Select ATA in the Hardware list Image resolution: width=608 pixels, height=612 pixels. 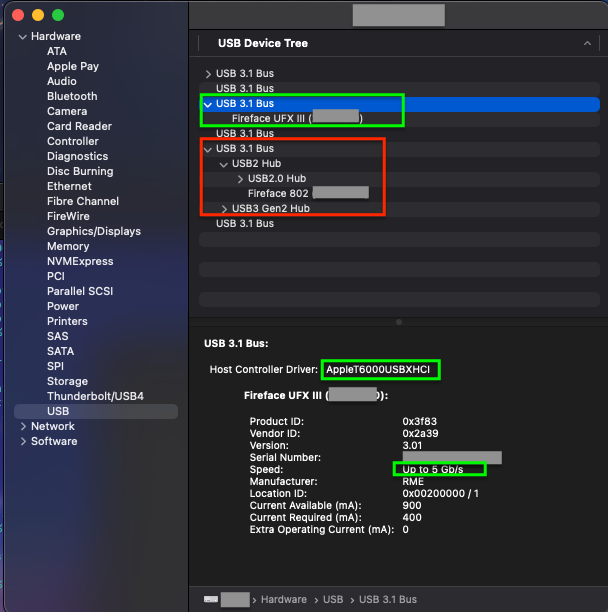pyautogui.click(x=57, y=52)
